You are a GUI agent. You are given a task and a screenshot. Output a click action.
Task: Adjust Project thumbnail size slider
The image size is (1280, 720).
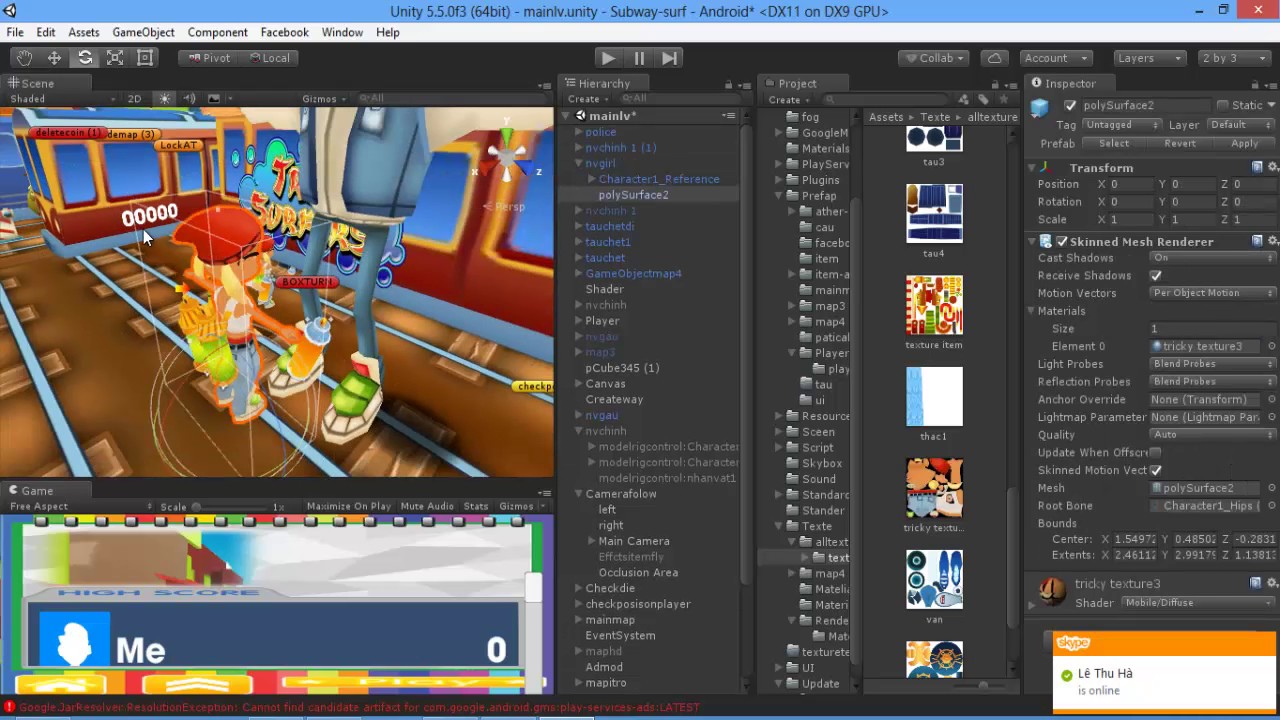[982, 685]
